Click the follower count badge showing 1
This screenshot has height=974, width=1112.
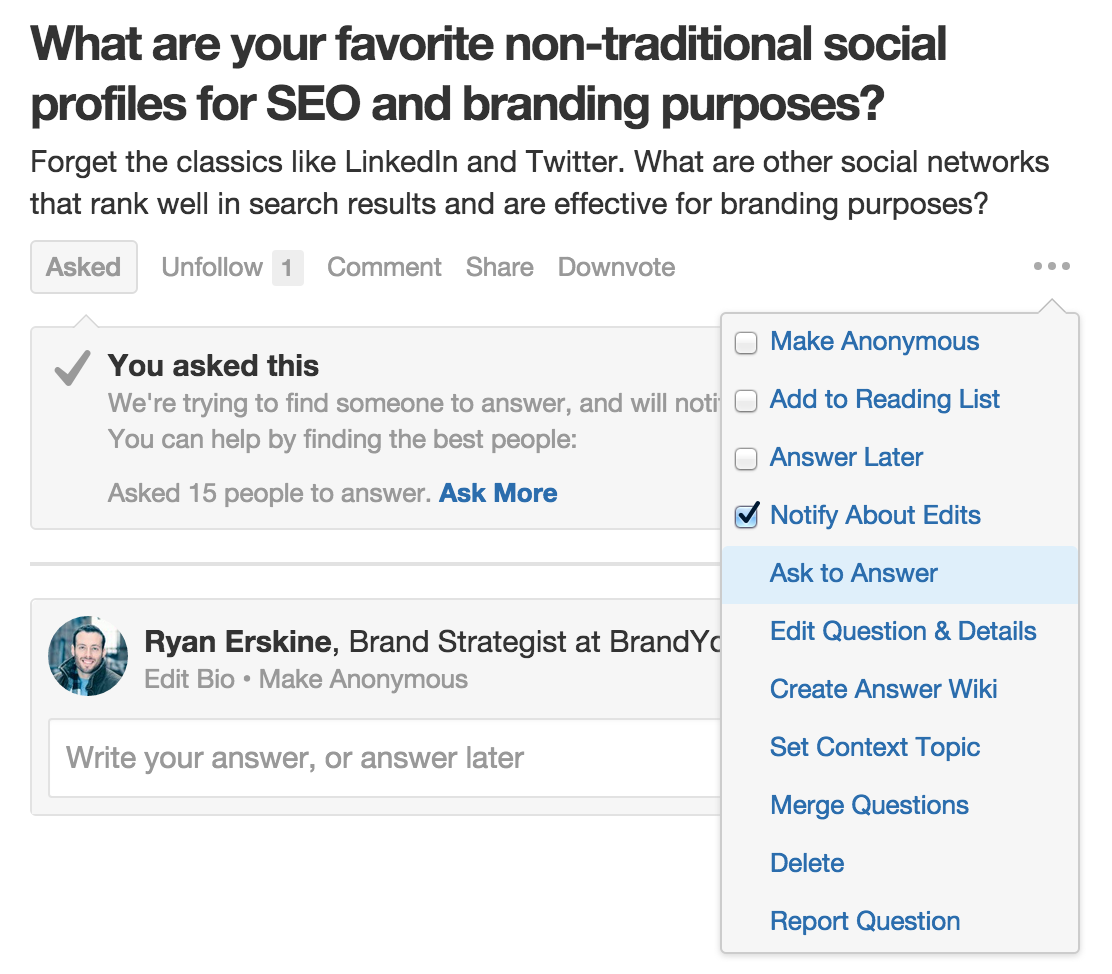287,267
